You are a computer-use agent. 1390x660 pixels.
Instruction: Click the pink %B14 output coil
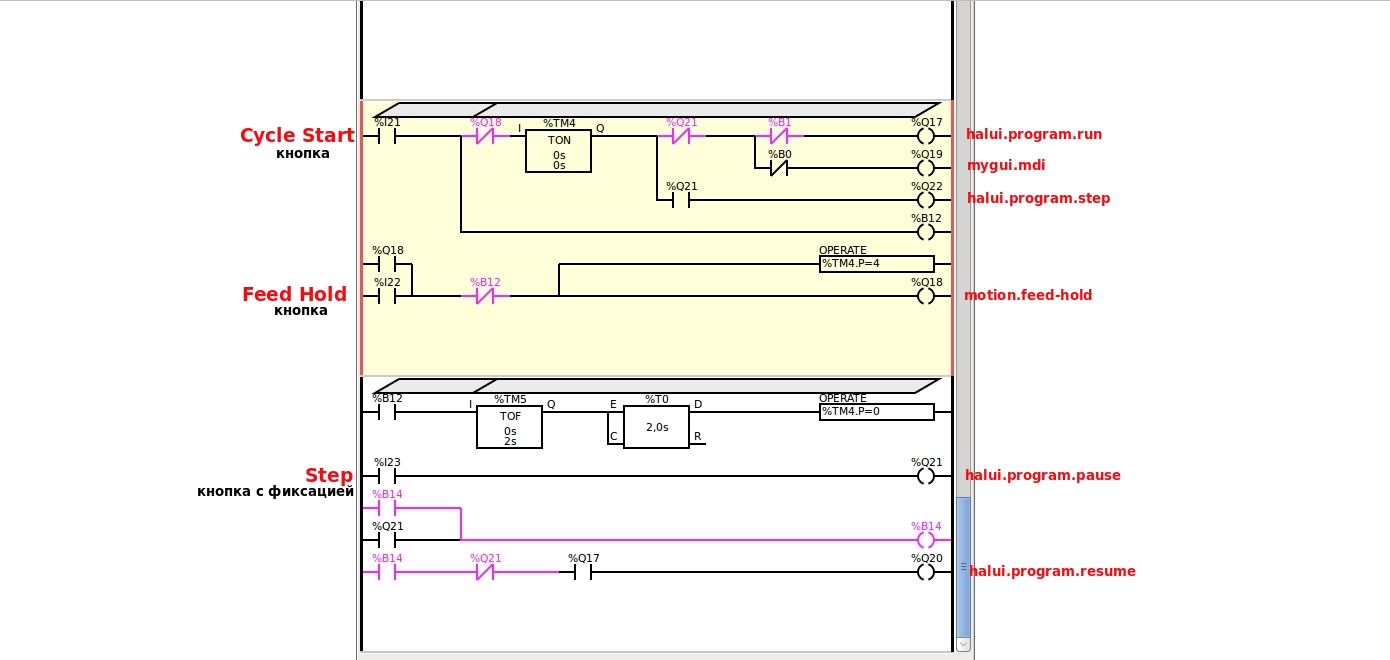coord(926,540)
